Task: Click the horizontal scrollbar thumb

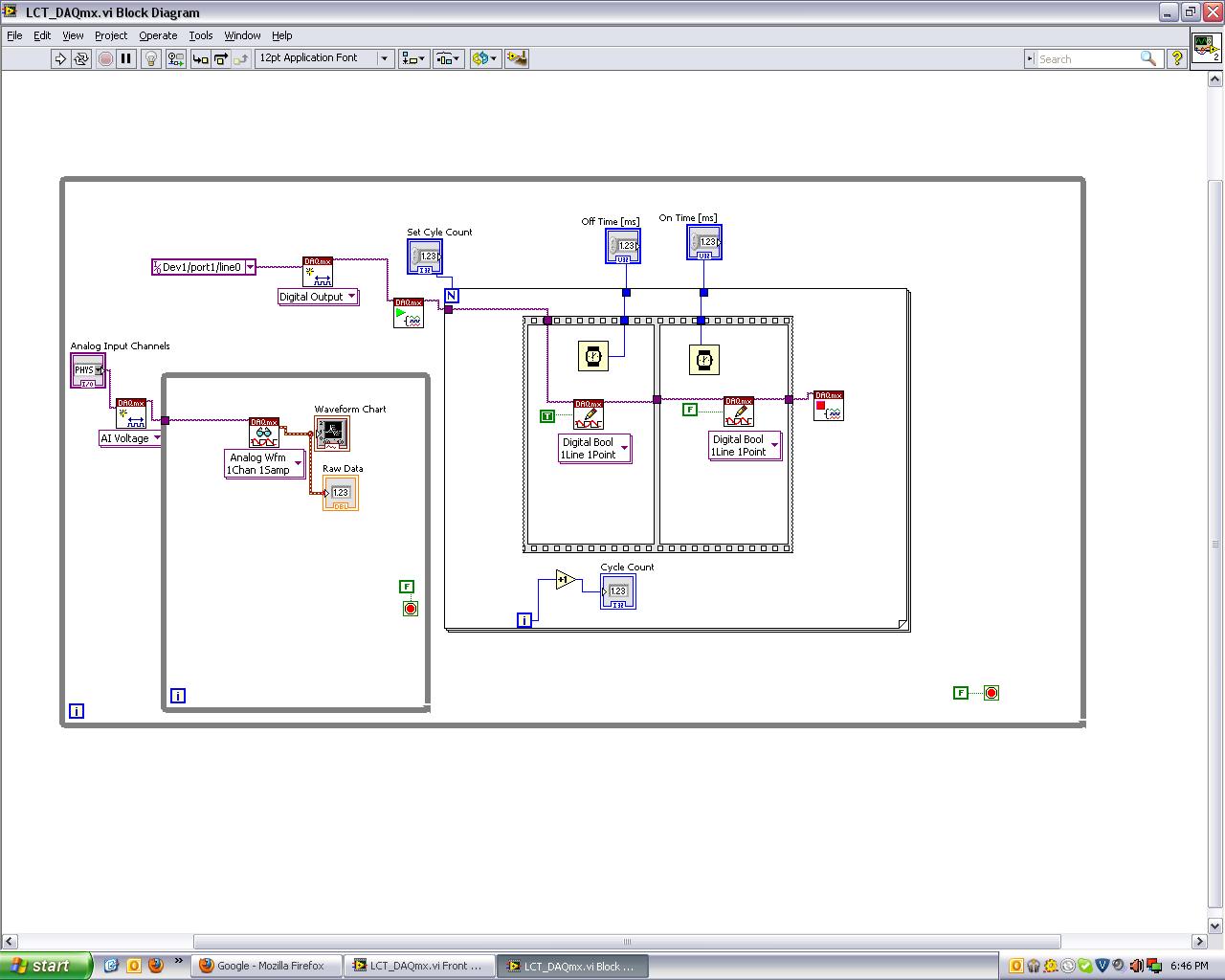Action: (x=627, y=941)
